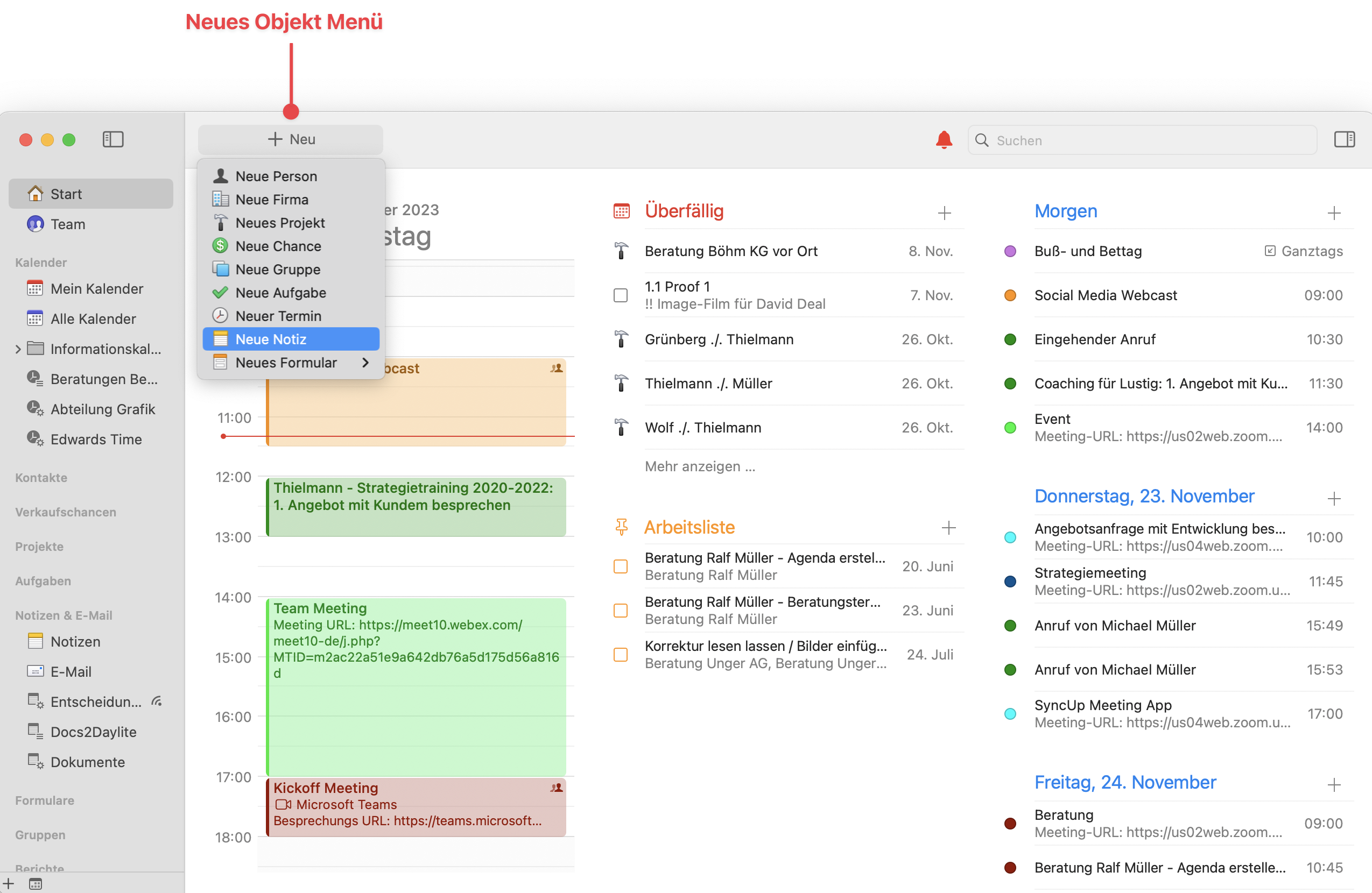Mark Beratung Ralf Müller Agenda task done
Screen dimensions: 1372x893
click(x=620, y=566)
